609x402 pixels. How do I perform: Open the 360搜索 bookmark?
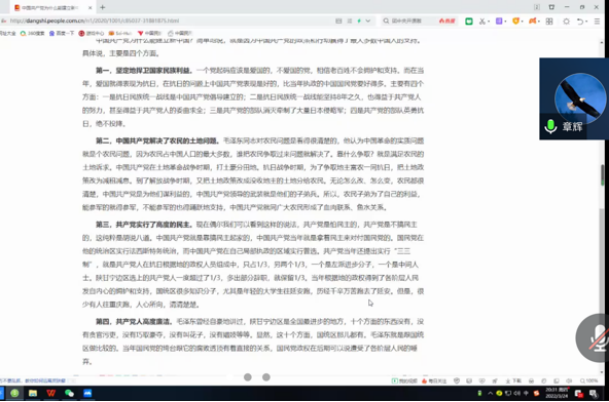pos(32,33)
